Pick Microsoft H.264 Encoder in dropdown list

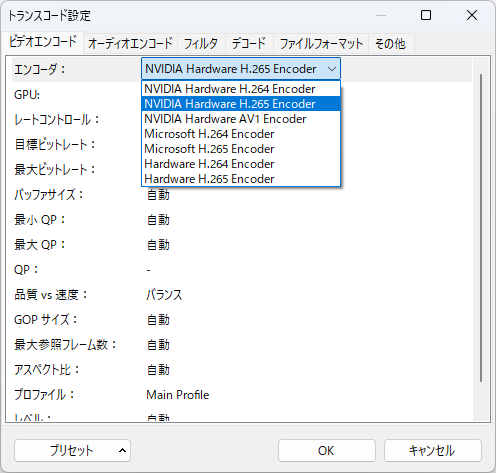(241, 134)
